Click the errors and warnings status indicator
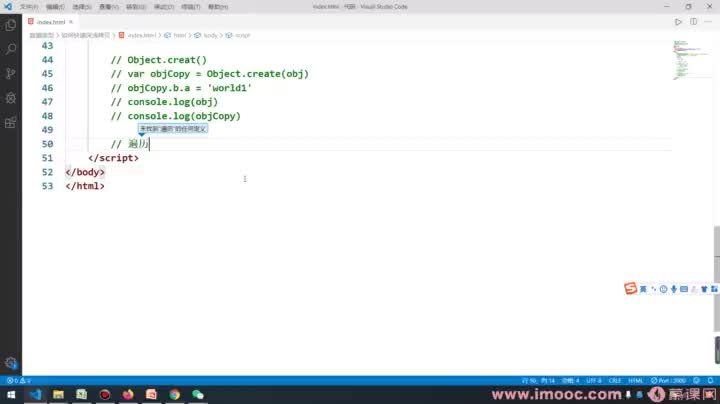The width and height of the screenshot is (720, 404). tap(18, 381)
